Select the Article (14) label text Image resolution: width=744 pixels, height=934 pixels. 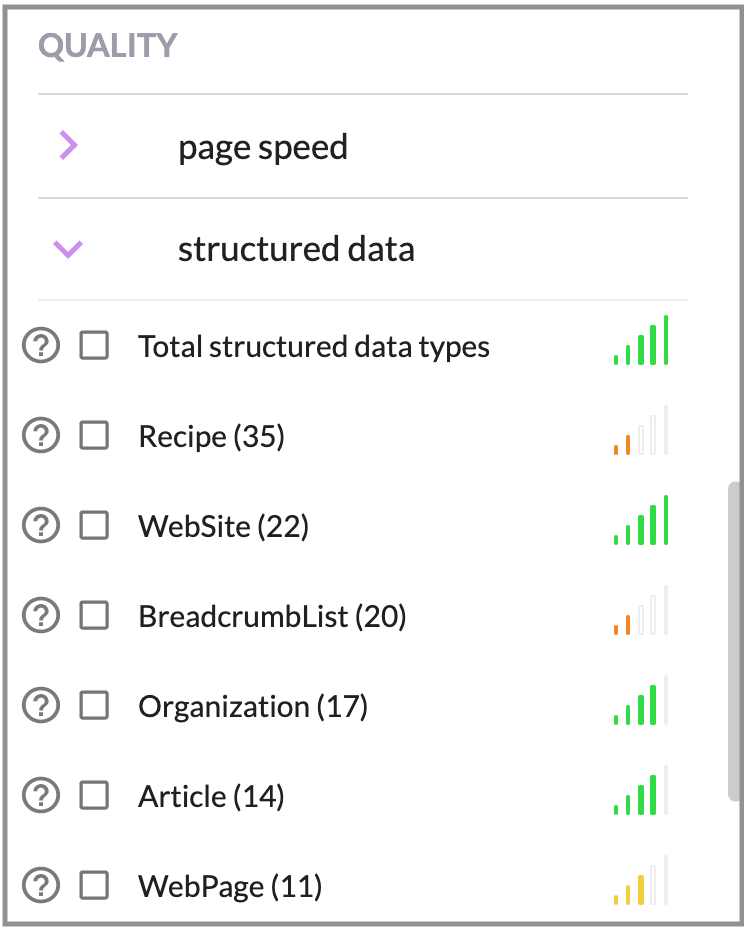coord(211,797)
